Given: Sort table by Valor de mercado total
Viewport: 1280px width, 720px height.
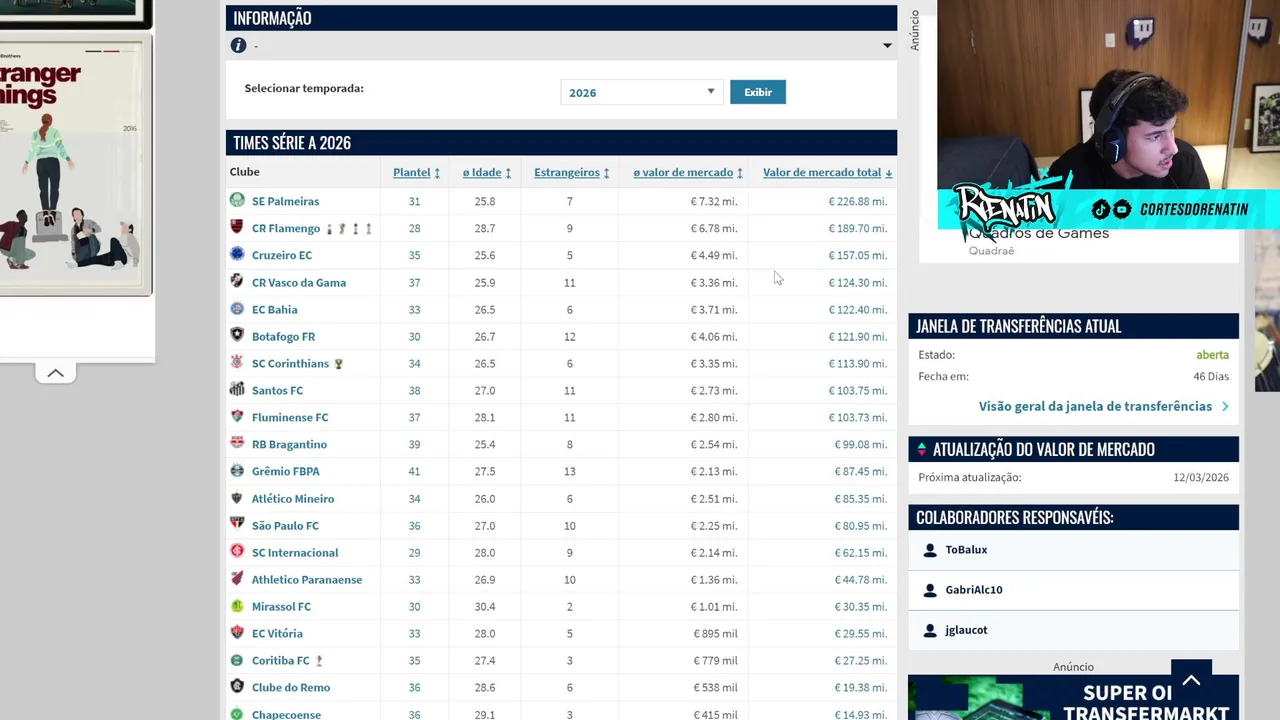Looking at the screenshot, I should (x=827, y=172).
